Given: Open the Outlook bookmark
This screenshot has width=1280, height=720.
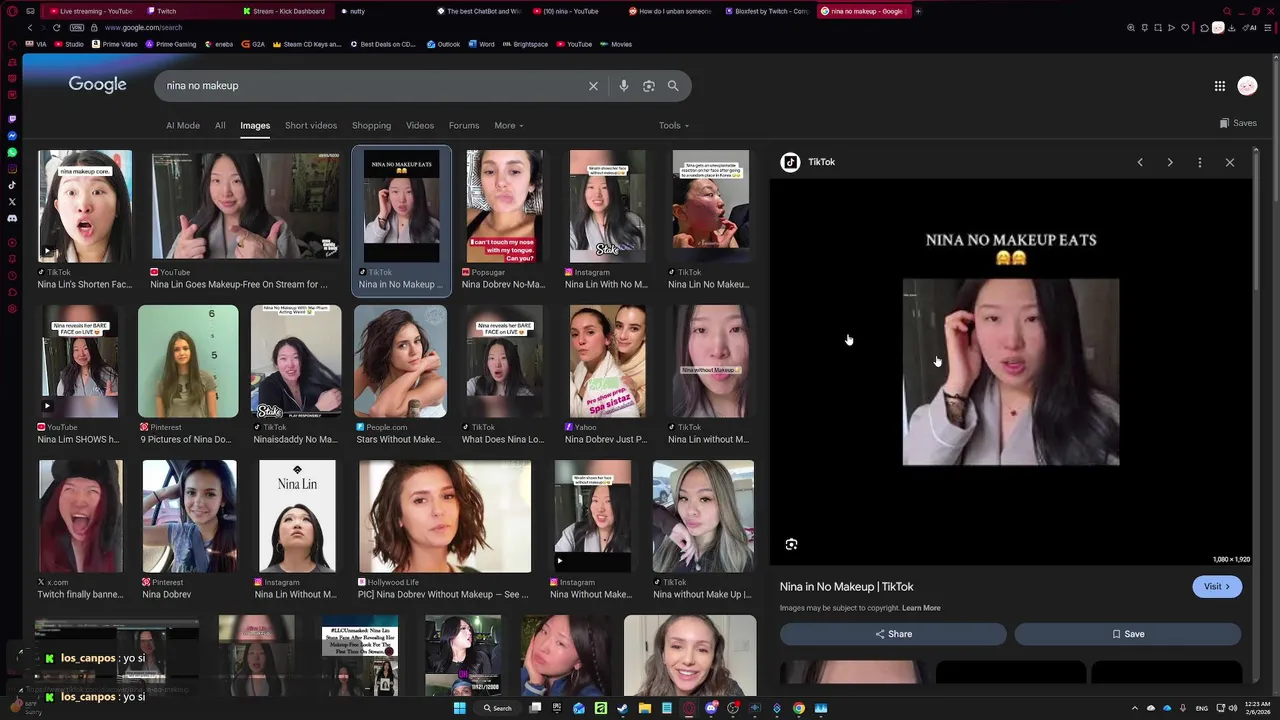Looking at the screenshot, I should click(x=444, y=44).
